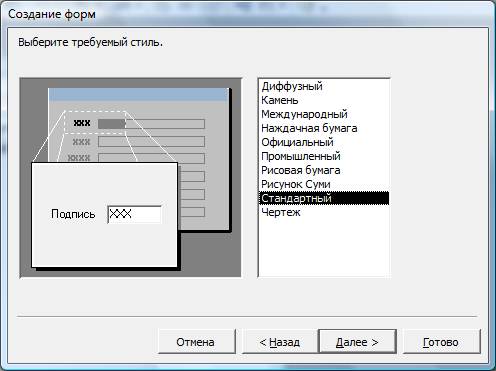
Task: Choose the Камень style
Action: pyautogui.click(x=324, y=100)
